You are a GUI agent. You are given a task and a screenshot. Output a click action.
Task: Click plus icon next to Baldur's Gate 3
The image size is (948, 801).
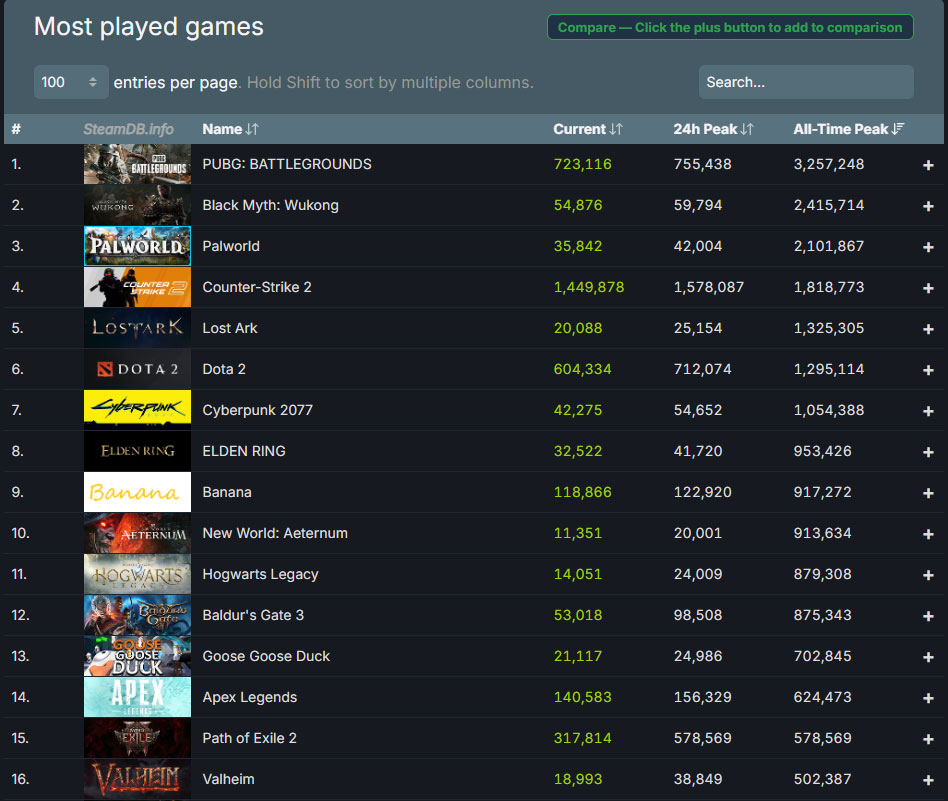[x=928, y=616]
